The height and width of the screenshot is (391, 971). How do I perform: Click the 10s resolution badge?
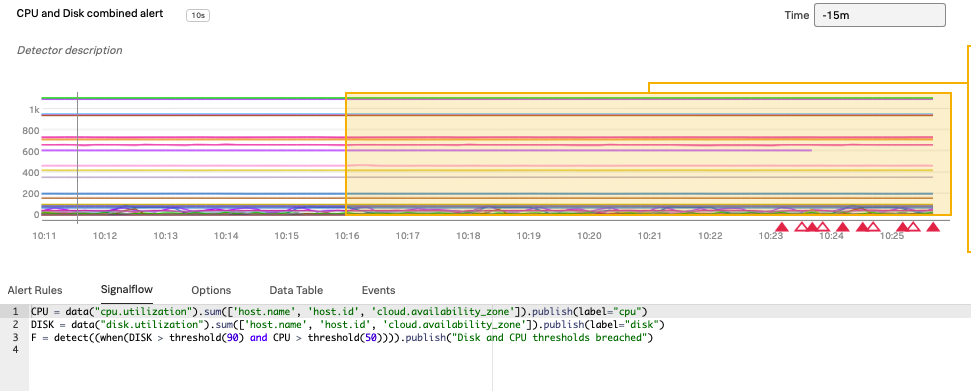click(x=198, y=15)
